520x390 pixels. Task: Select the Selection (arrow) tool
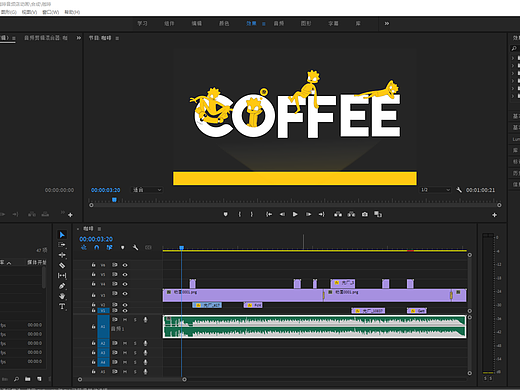62,235
